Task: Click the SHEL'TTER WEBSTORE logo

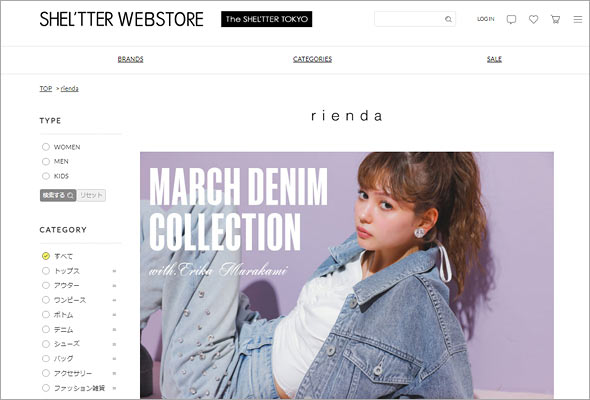Action: pyautogui.click(x=122, y=19)
